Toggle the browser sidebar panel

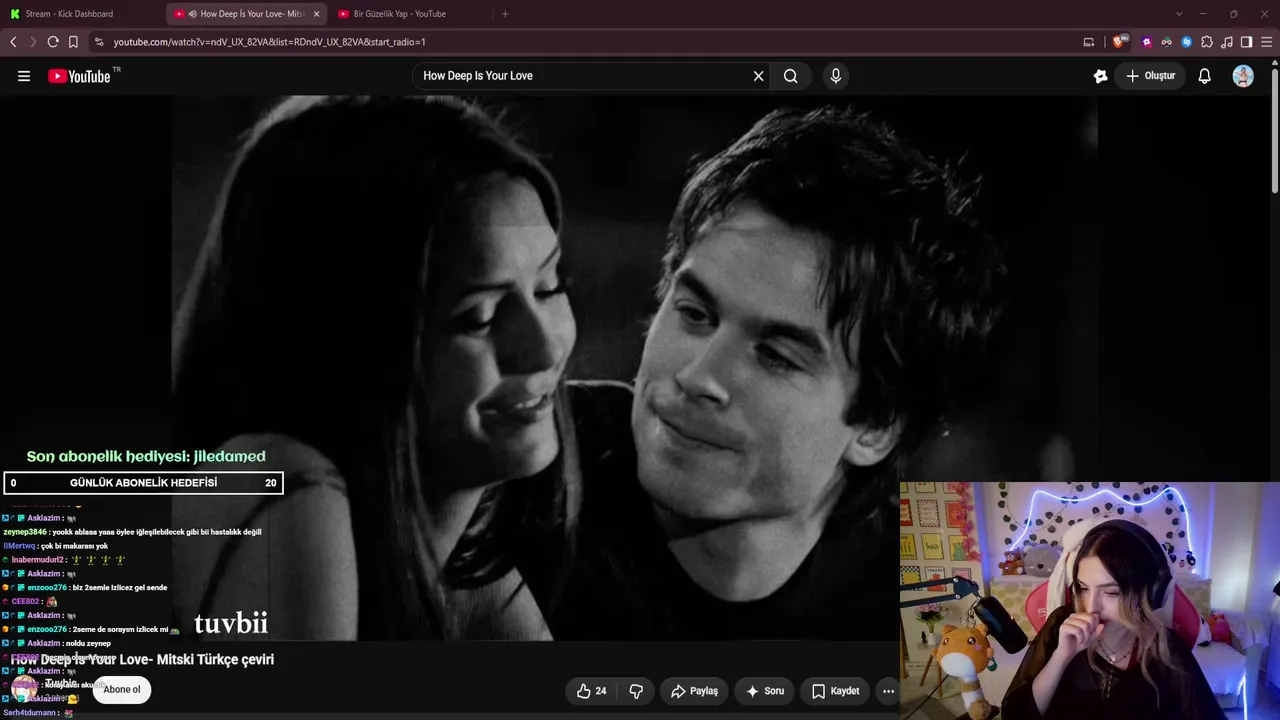(x=1246, y=42)
